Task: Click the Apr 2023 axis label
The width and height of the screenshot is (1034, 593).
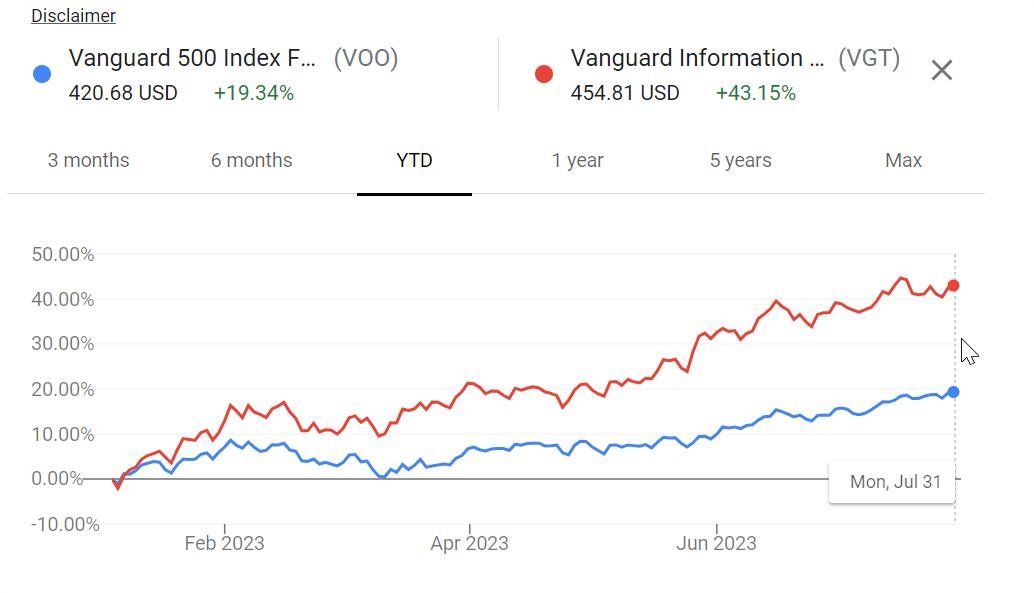Action: tap(469, 544)
